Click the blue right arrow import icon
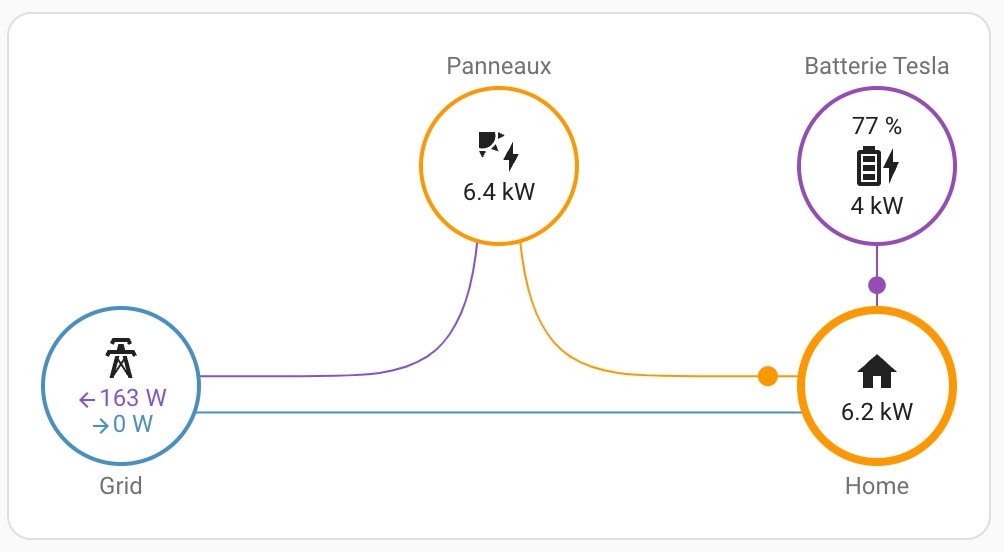Screen dimensions: 1004x552 (100, 425)
